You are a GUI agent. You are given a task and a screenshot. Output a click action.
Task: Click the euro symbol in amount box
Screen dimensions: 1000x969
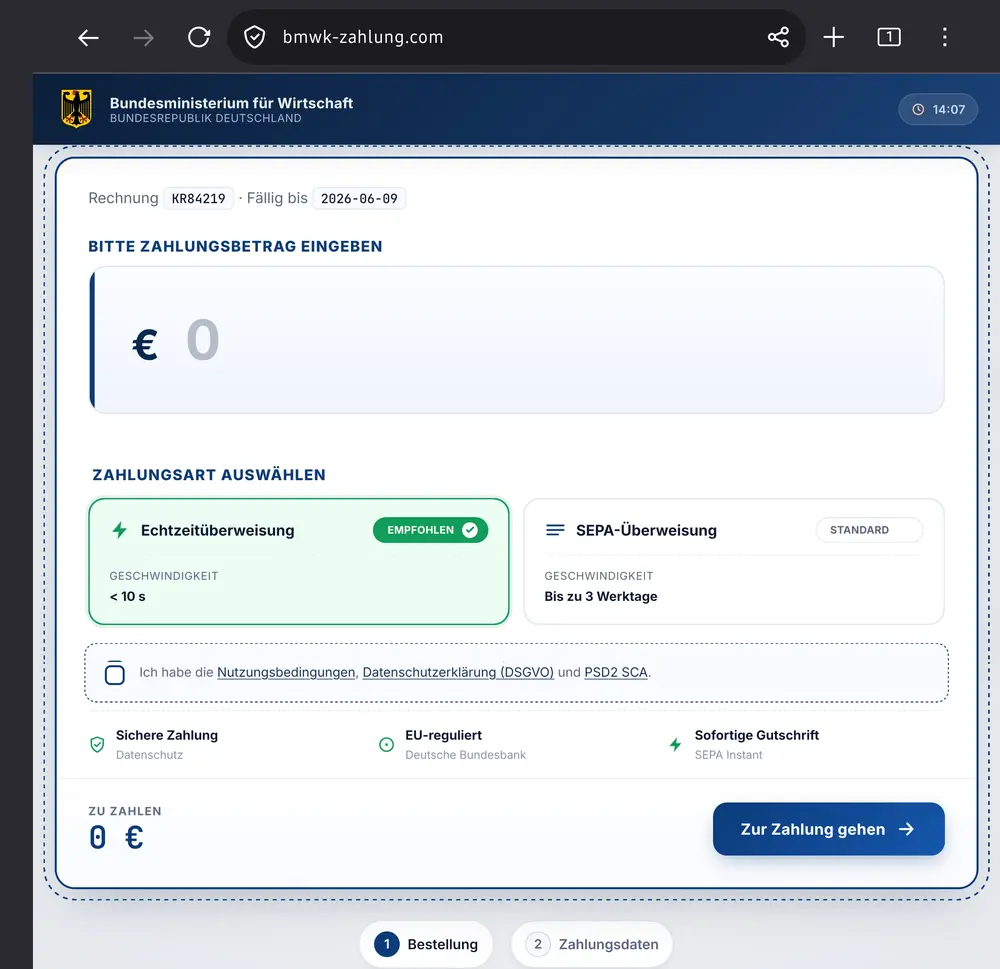point(145,344)
